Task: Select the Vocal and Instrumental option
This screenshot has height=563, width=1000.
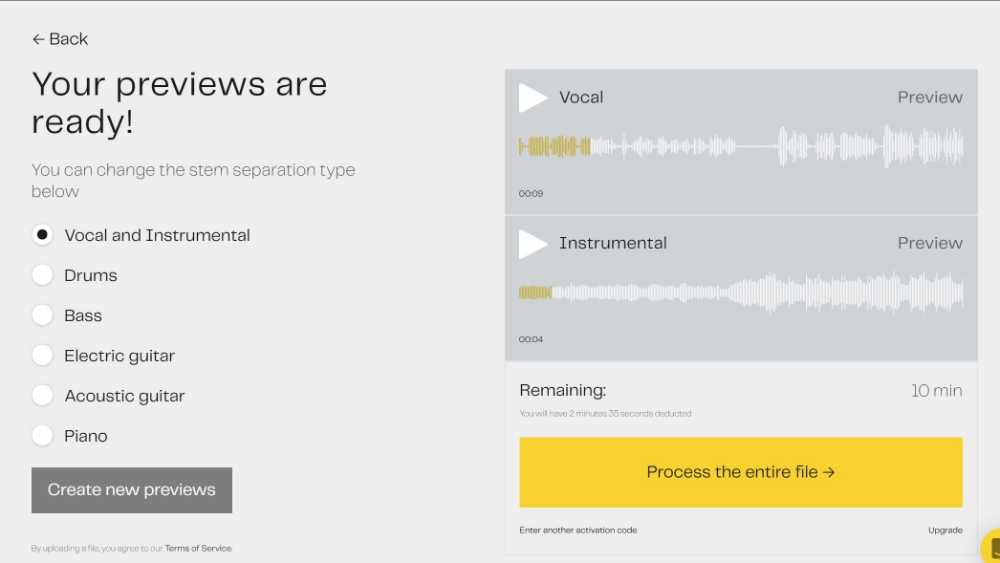Action: coord(42,235)
